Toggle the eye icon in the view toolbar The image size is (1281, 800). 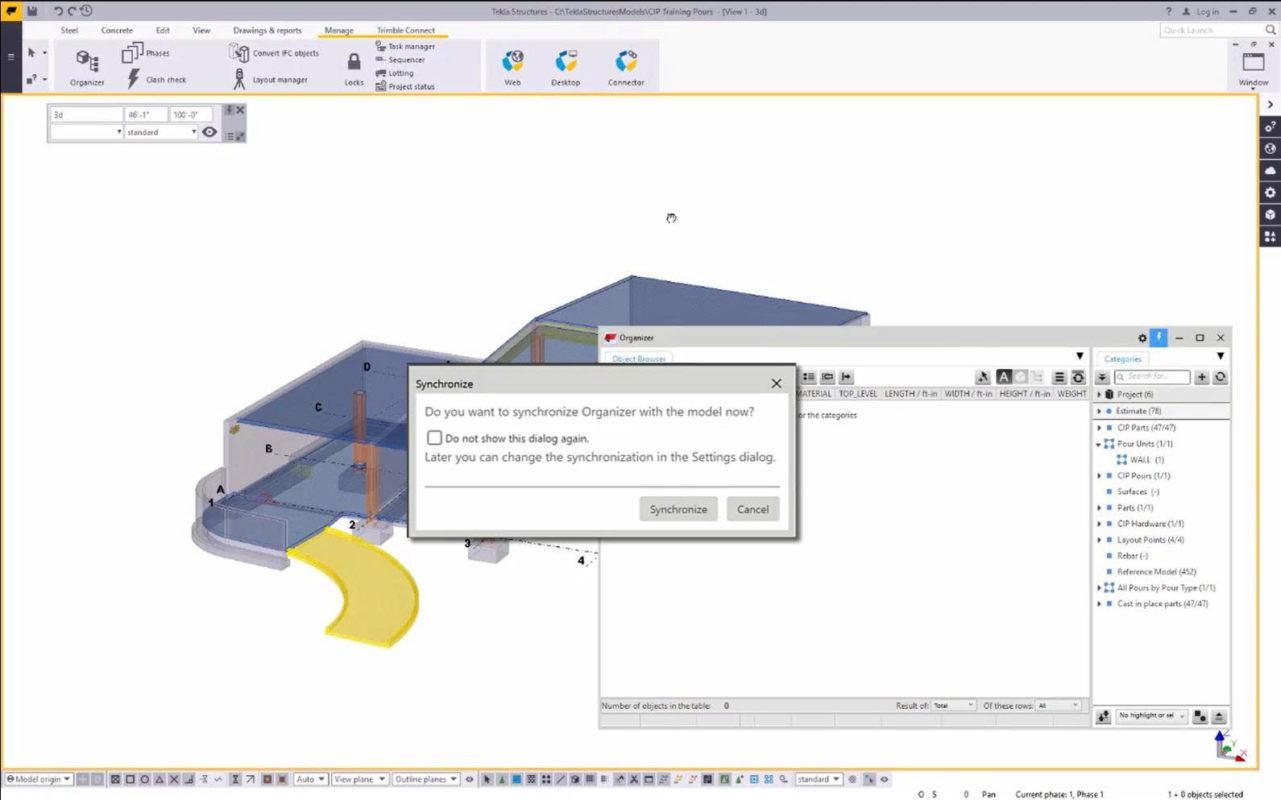point(209,132)
